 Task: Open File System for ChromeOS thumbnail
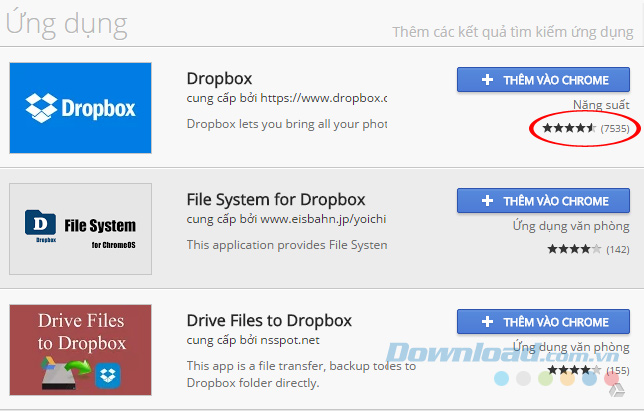80,229
